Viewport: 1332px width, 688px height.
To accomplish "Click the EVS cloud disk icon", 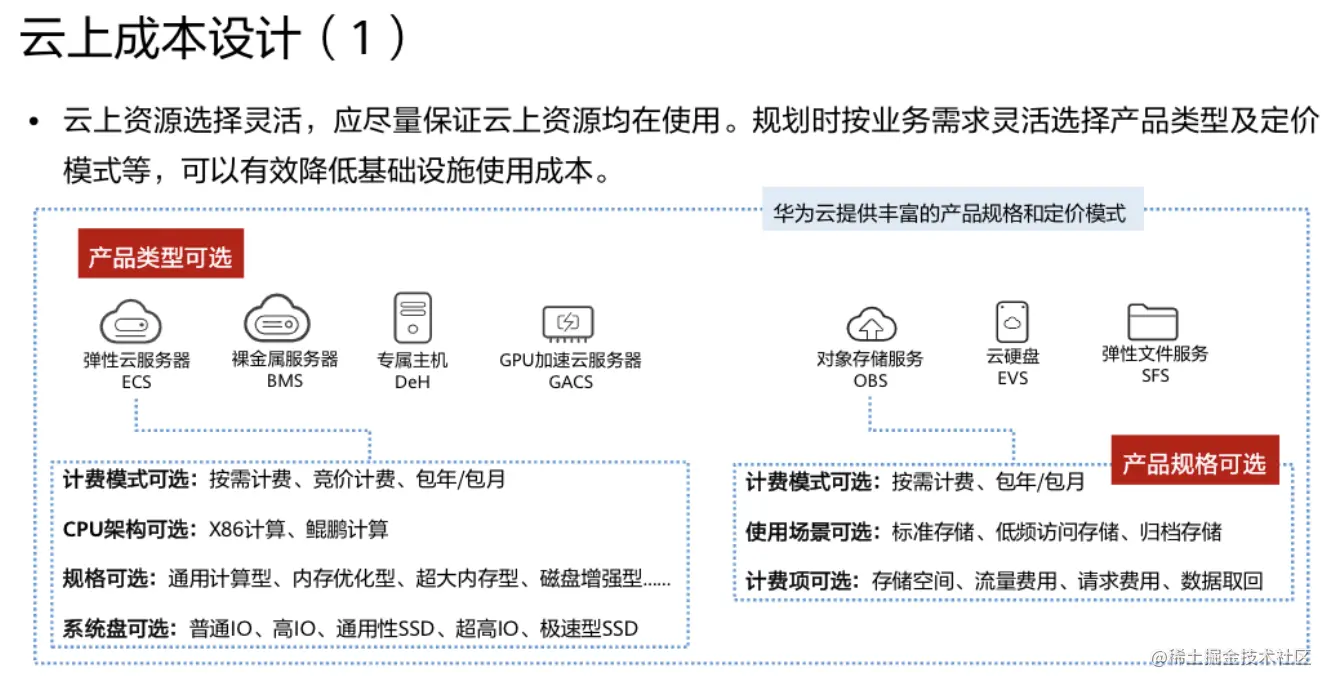I will coord(1012,322).
